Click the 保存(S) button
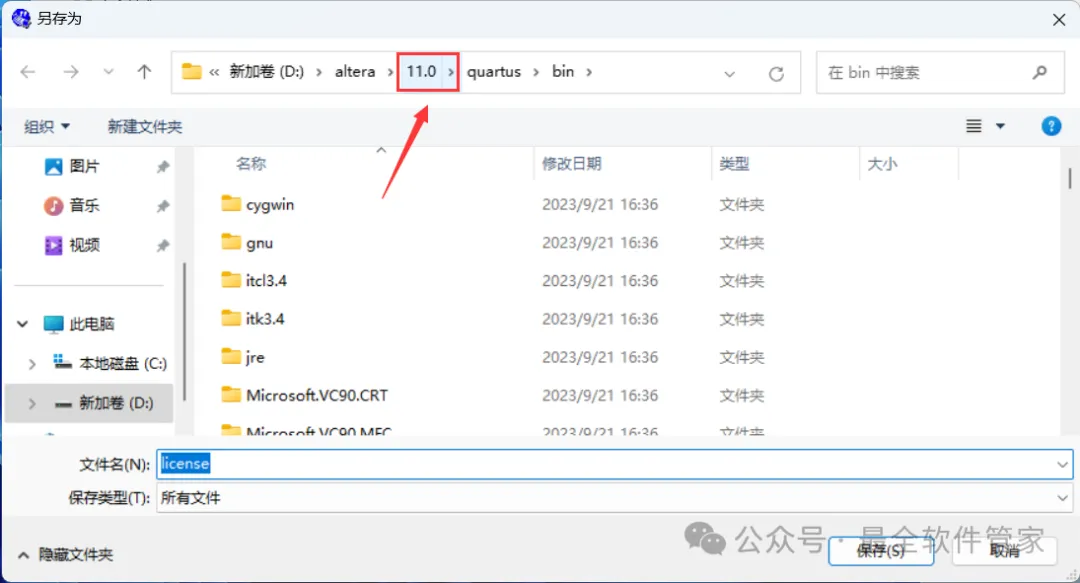This screenshot has height=583, width=1080. [x=881, y=551]
